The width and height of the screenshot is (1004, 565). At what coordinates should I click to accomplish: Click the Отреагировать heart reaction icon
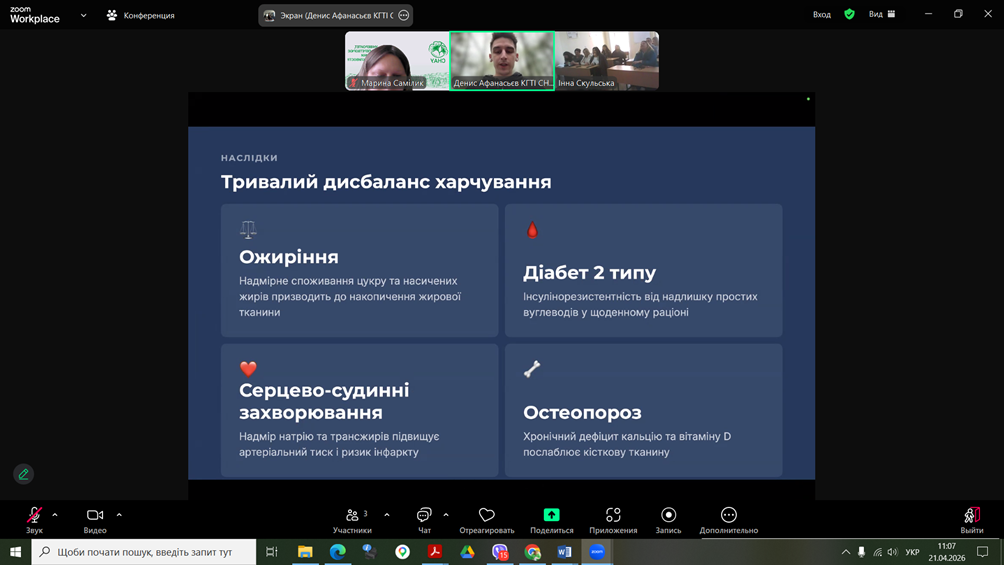(x=487, y=516)
